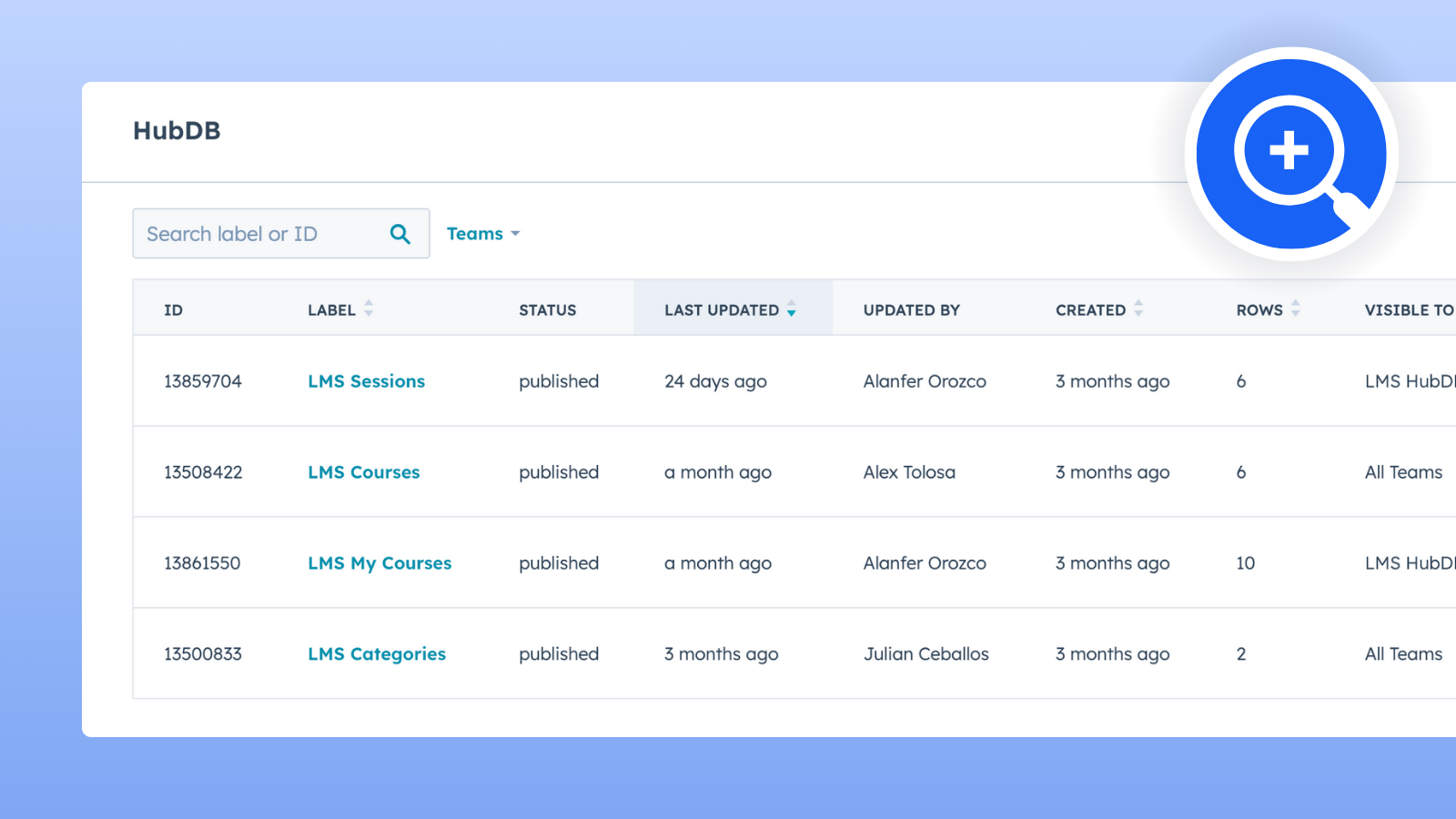Viewport: 1456px width, 819px height.
Task: Open the LMS My Courses table
Action: 379,563
